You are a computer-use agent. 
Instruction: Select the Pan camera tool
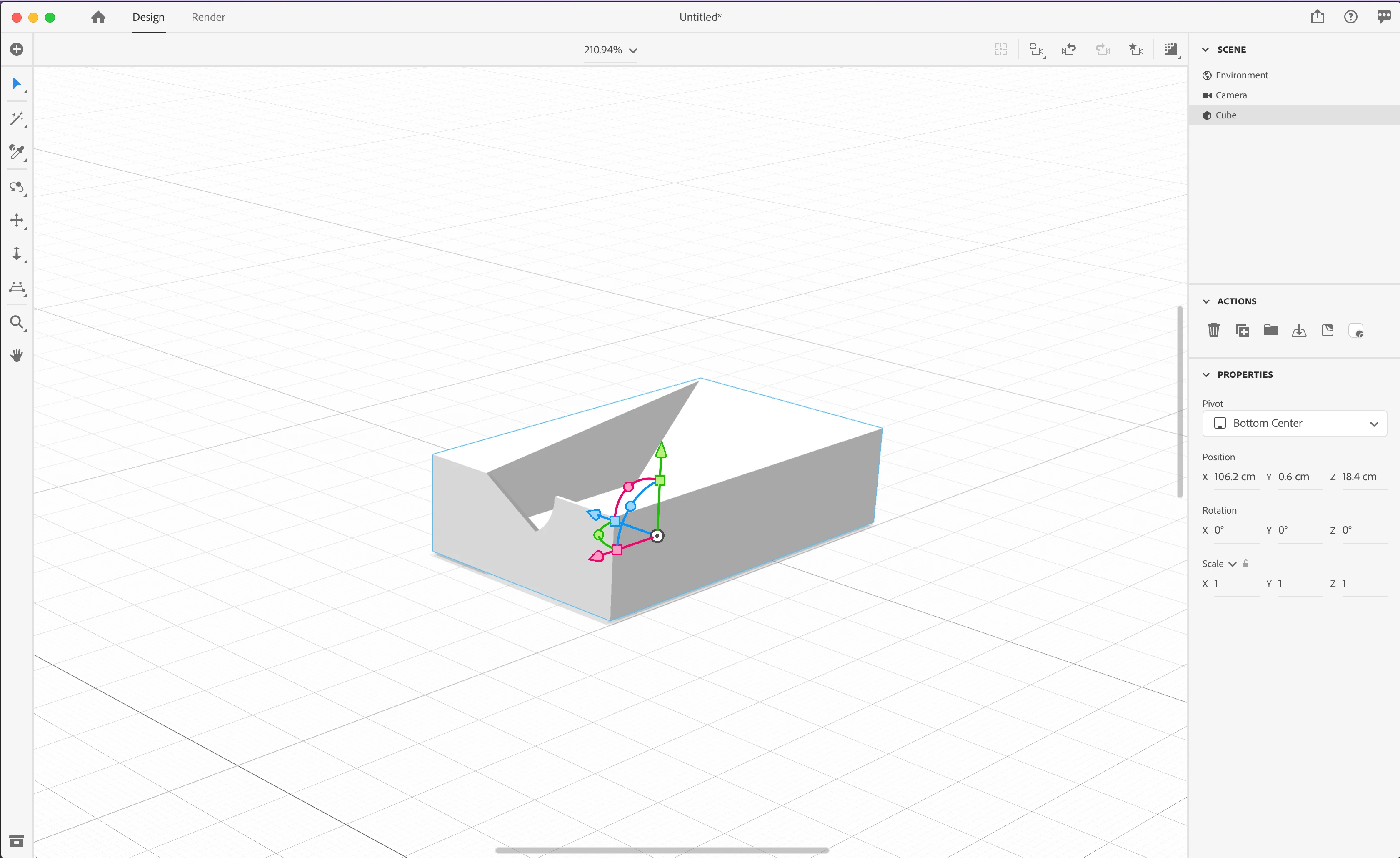(17, 221)
